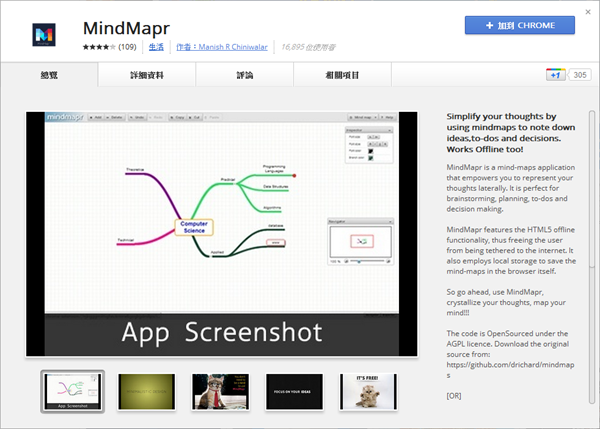
Task: Open the 評論 reviews tab
Action: [245, 75]
